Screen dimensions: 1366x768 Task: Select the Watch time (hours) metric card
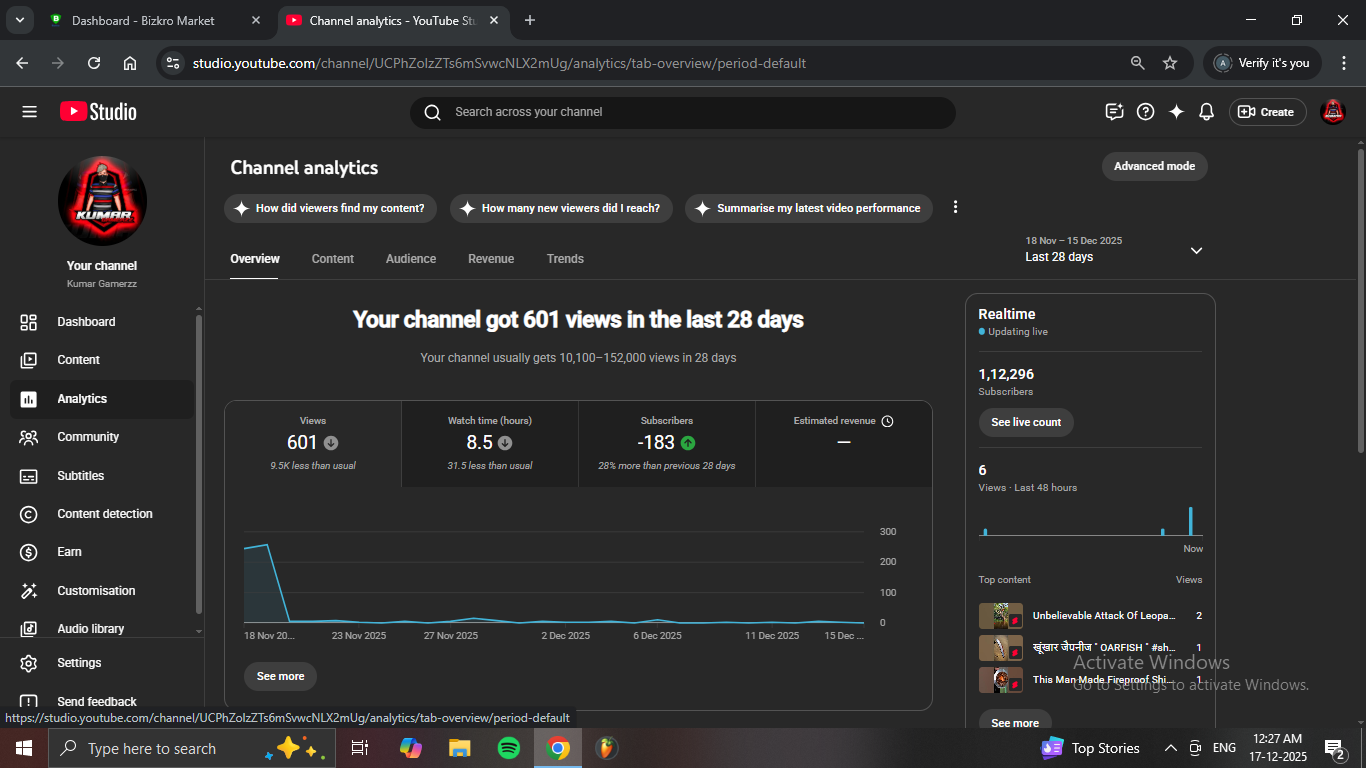(x=490, y=443)
